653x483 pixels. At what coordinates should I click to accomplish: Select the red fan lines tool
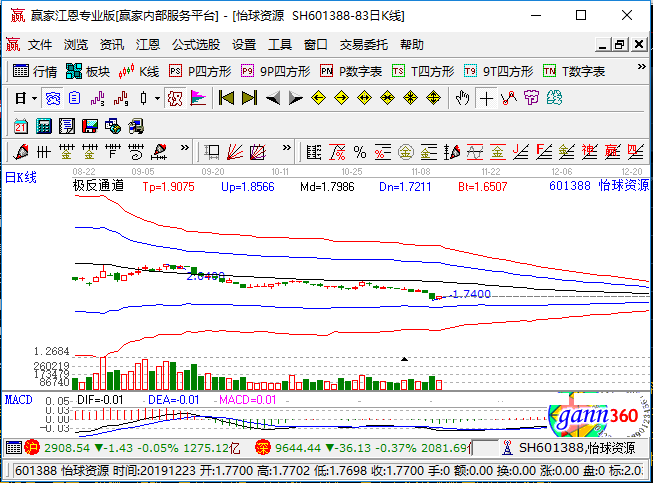235,152
